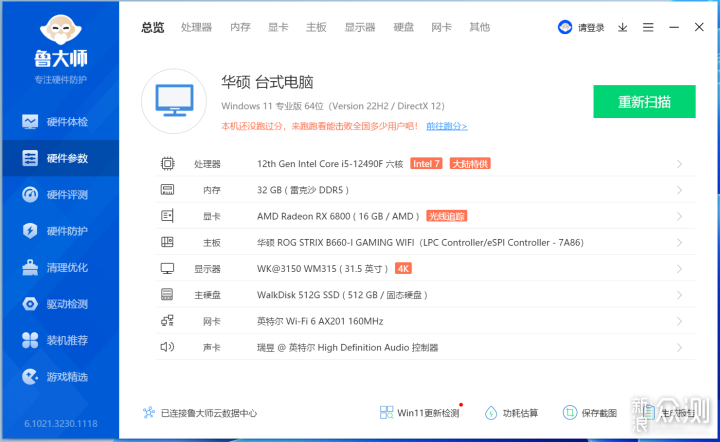Viewport: 720px width, 442px height.
Task: Click the motherboard icon
Action: pyautogui.click(x=167, y=242)
